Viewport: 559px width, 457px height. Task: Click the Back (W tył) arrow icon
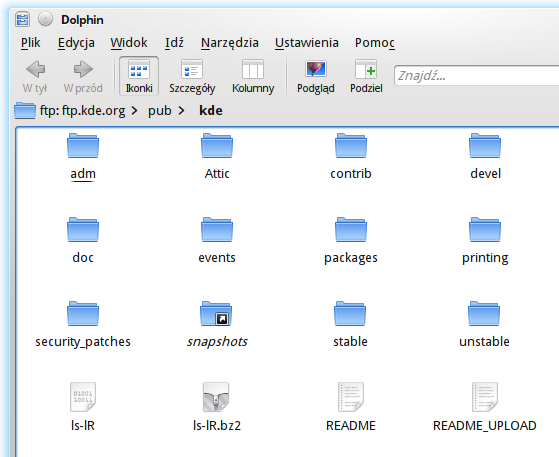(x=35, y=69)
